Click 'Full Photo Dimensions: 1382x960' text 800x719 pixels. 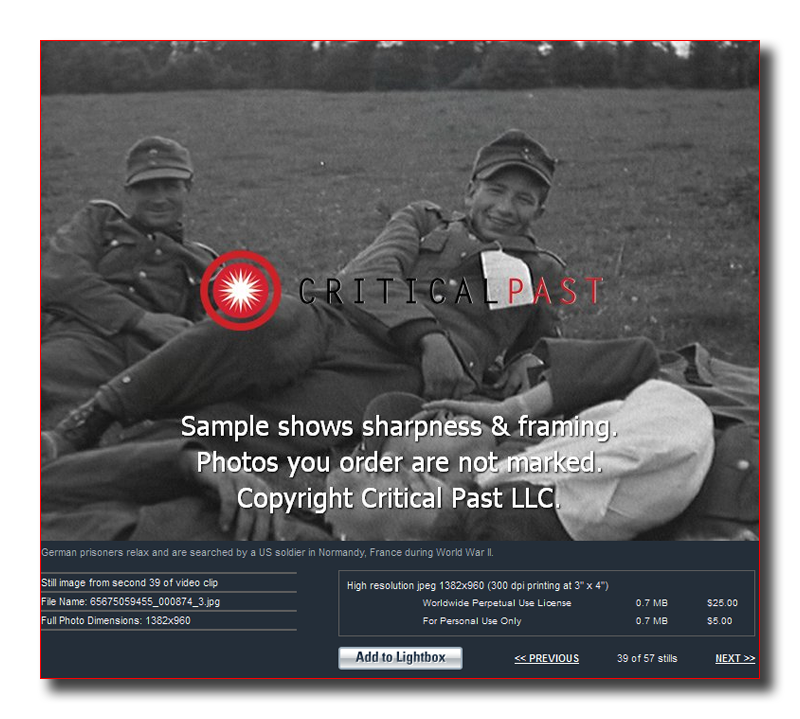(116, 621)
